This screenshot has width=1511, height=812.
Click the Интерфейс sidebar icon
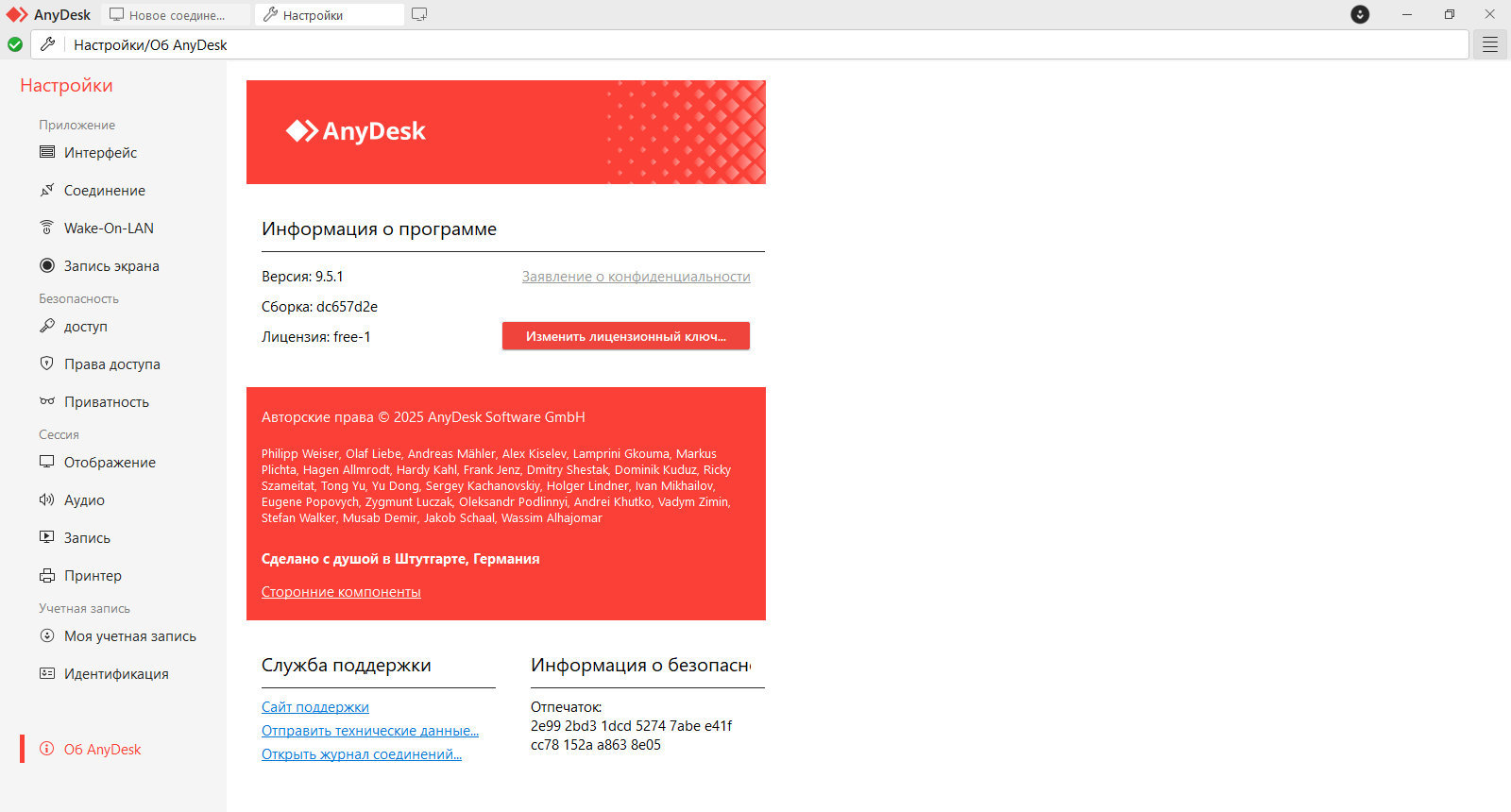pyautogui.click(x=47, y=152)
